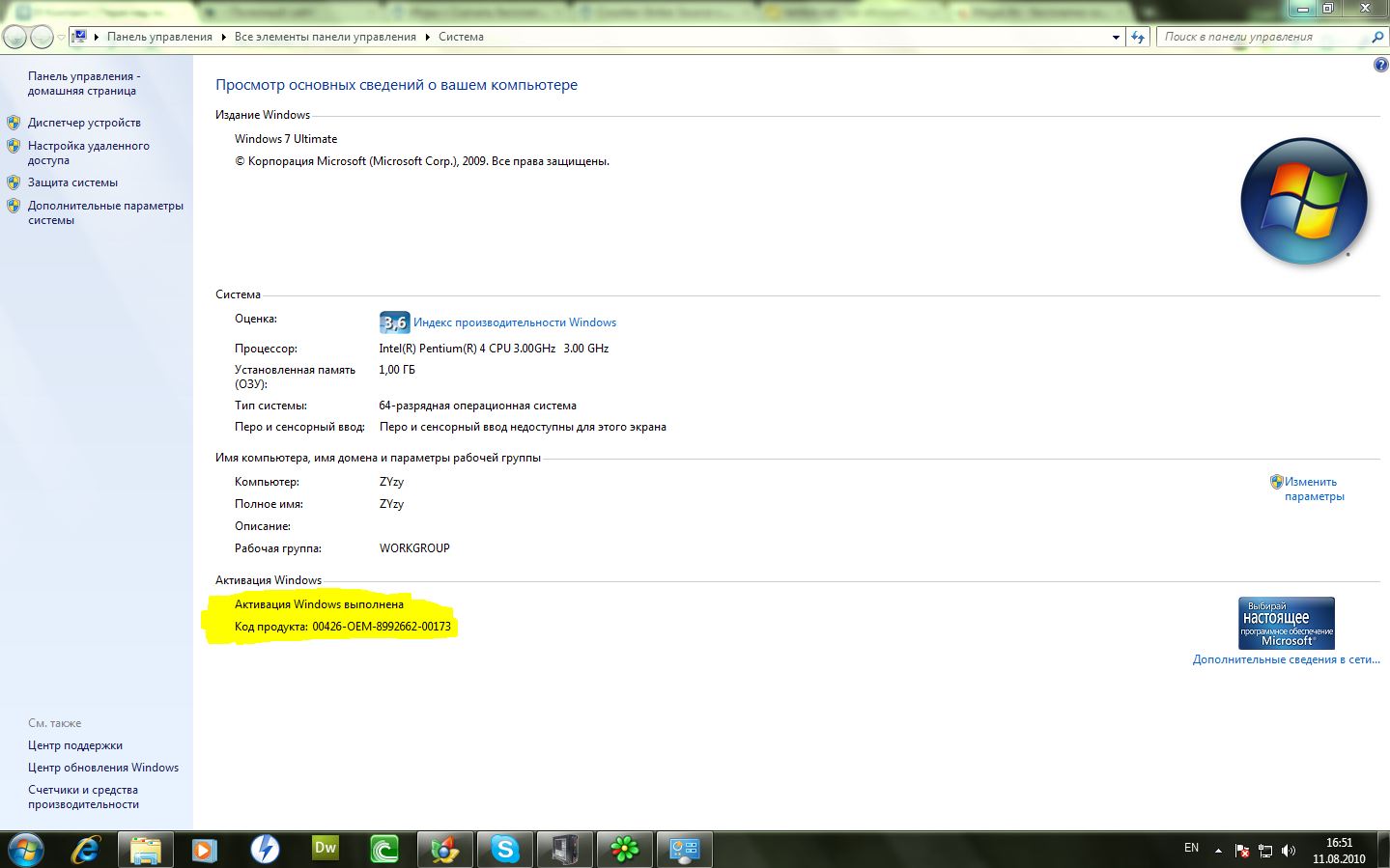Switch to Chrome-style browser taskbar icon
Screen dimensions: 1390x868
pos(445,850)
